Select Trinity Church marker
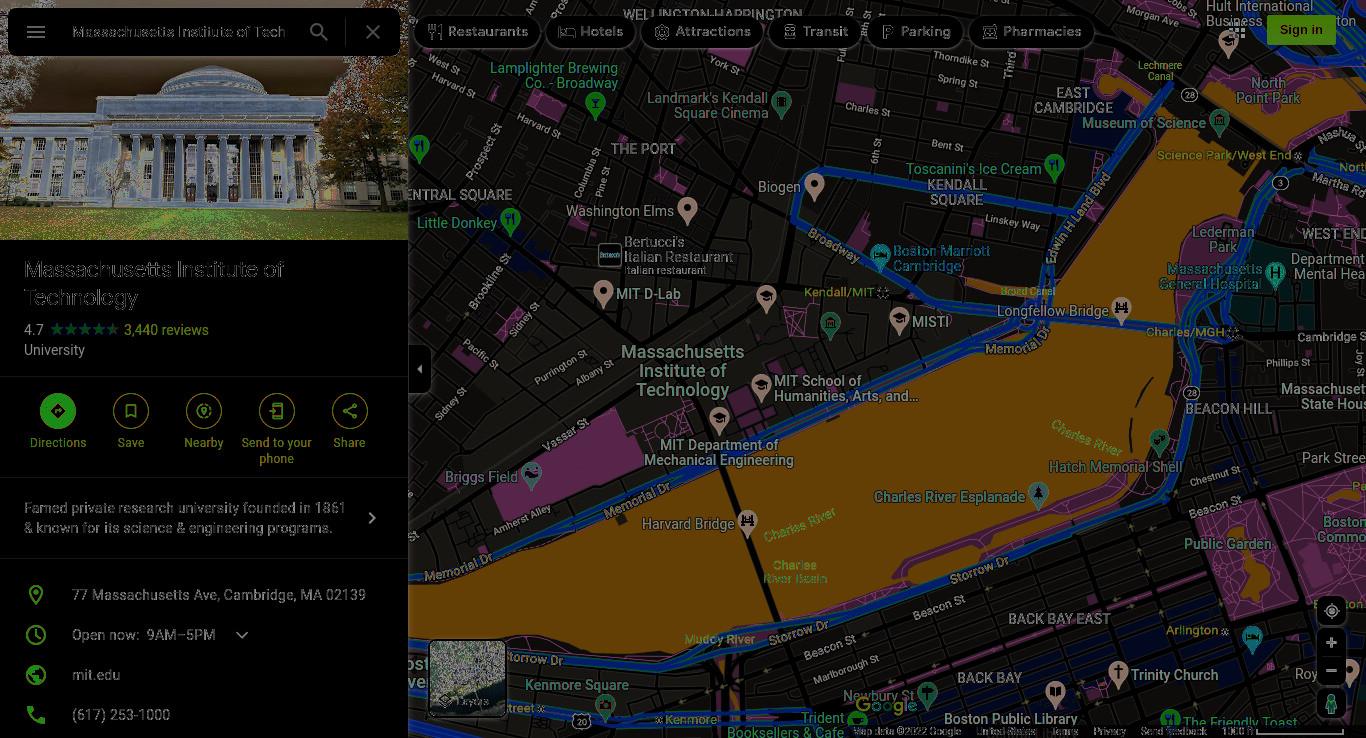This screenshot has width=1366, height=738. pyautogui.click(x=1118, y=673)
